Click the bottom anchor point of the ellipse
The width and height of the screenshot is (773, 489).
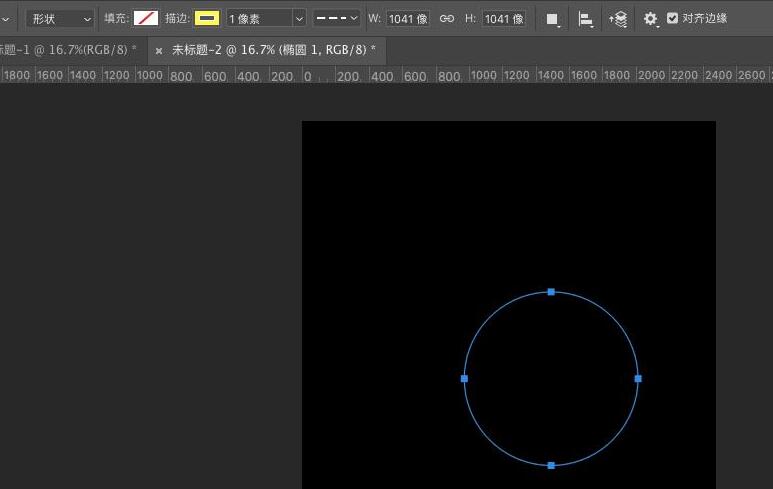[x=551, y=465]
